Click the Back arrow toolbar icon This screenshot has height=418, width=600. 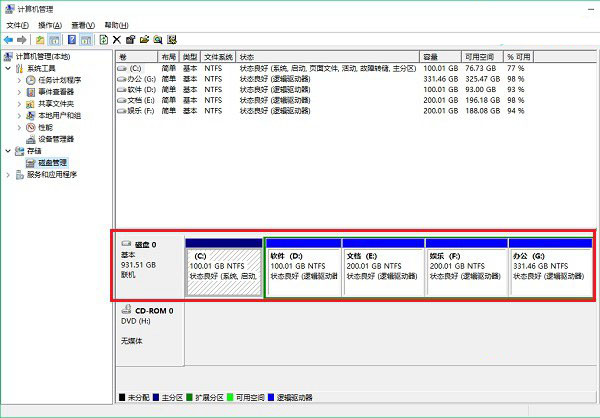coord(9,40)
